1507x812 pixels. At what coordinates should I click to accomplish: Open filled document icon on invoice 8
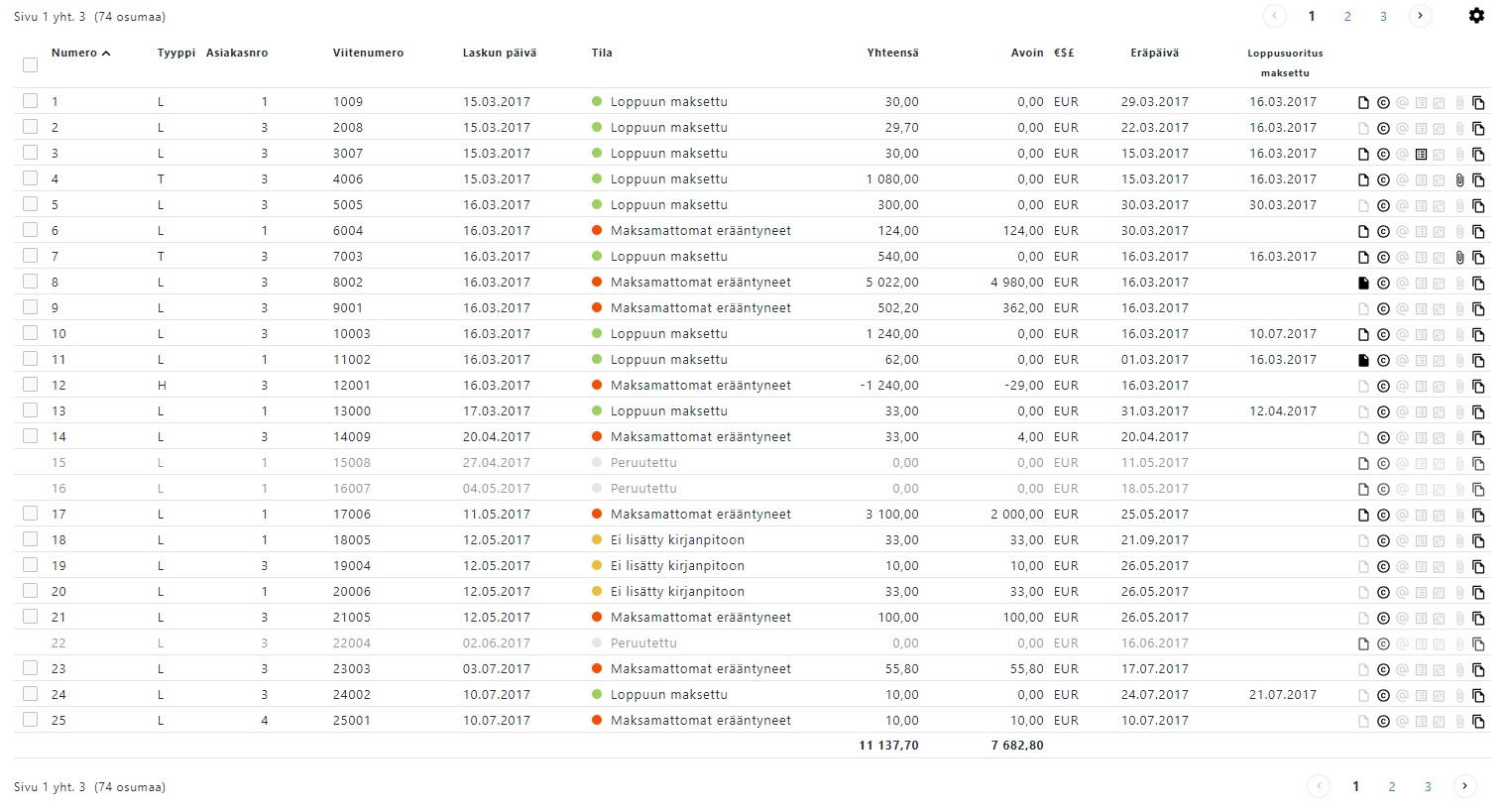click(x=1363, y=283)
